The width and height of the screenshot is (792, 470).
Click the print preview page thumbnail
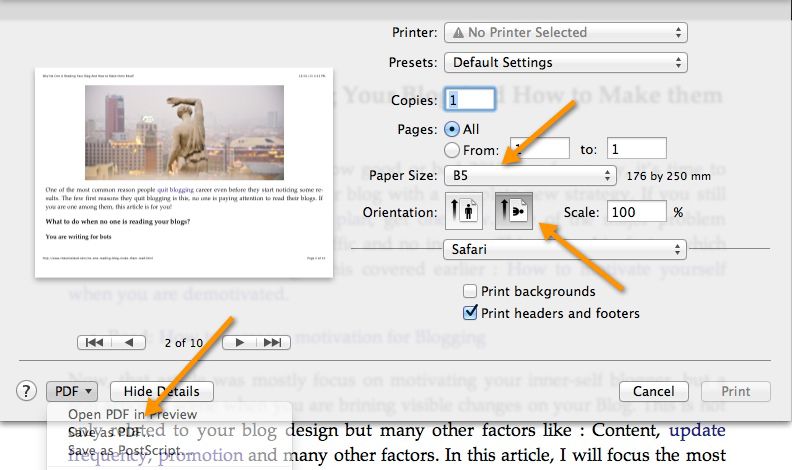coord(184,173)
